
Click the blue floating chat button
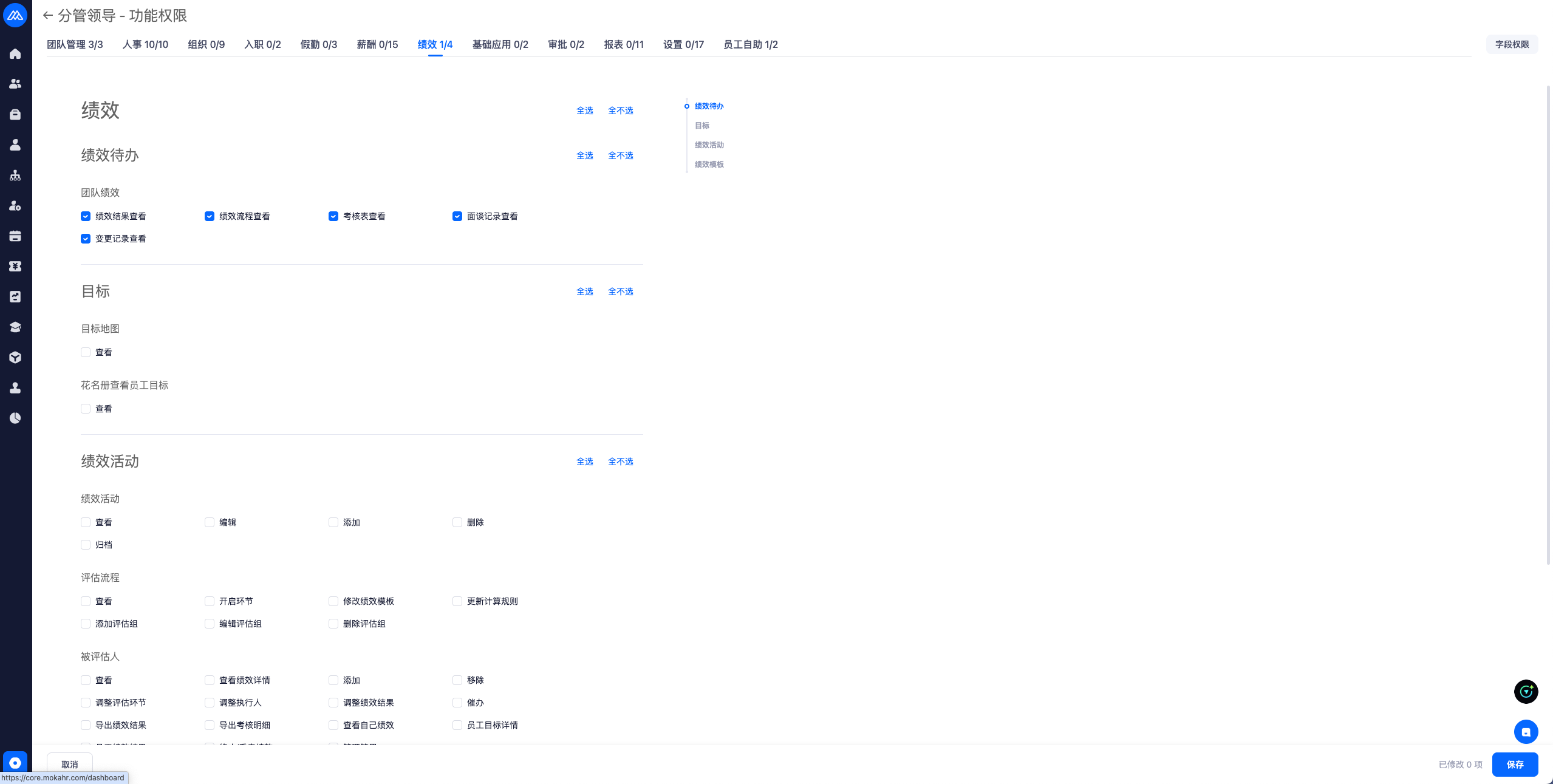[x=1525, y=732]
